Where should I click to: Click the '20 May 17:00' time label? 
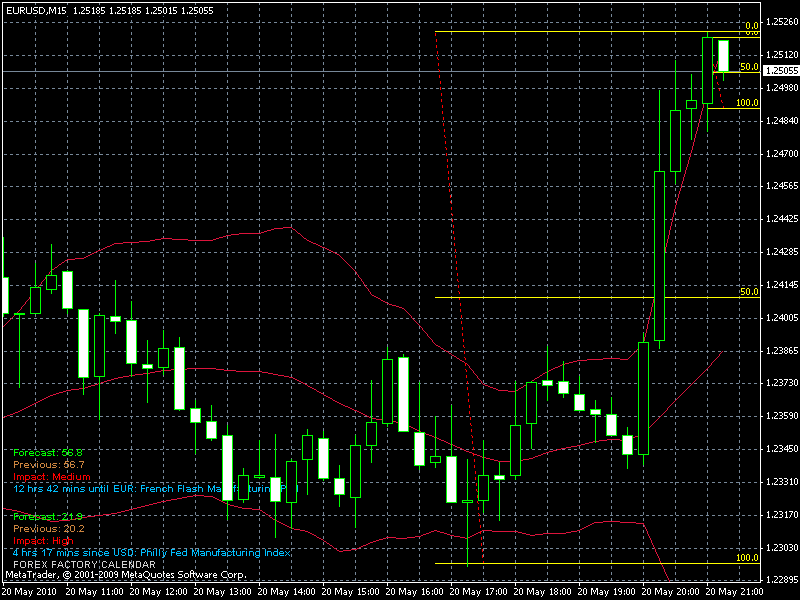coord(478,592)
